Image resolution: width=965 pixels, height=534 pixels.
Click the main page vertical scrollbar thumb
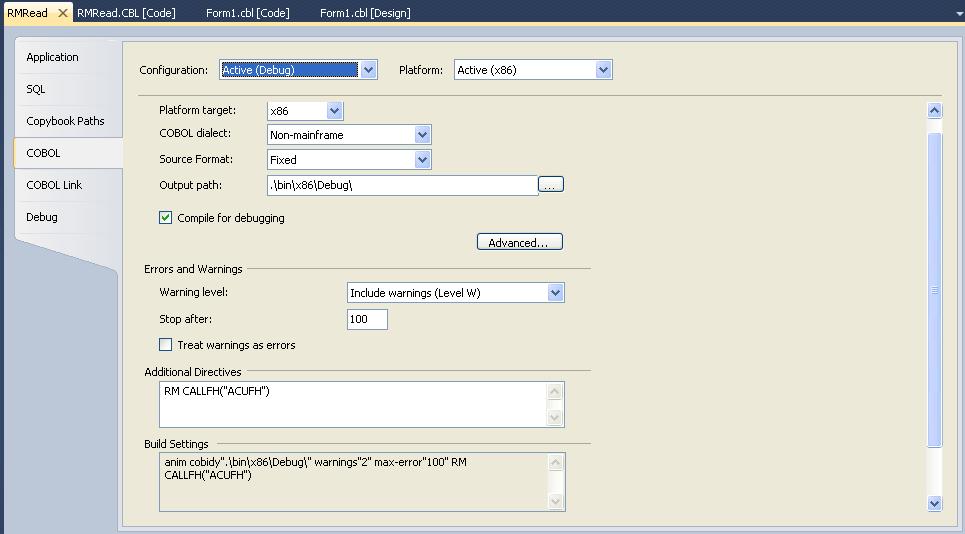pos(934,290)
